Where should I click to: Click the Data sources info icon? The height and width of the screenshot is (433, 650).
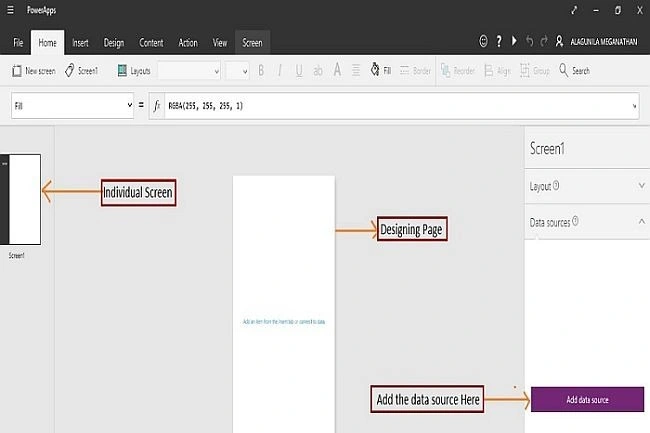click(575, 221)
